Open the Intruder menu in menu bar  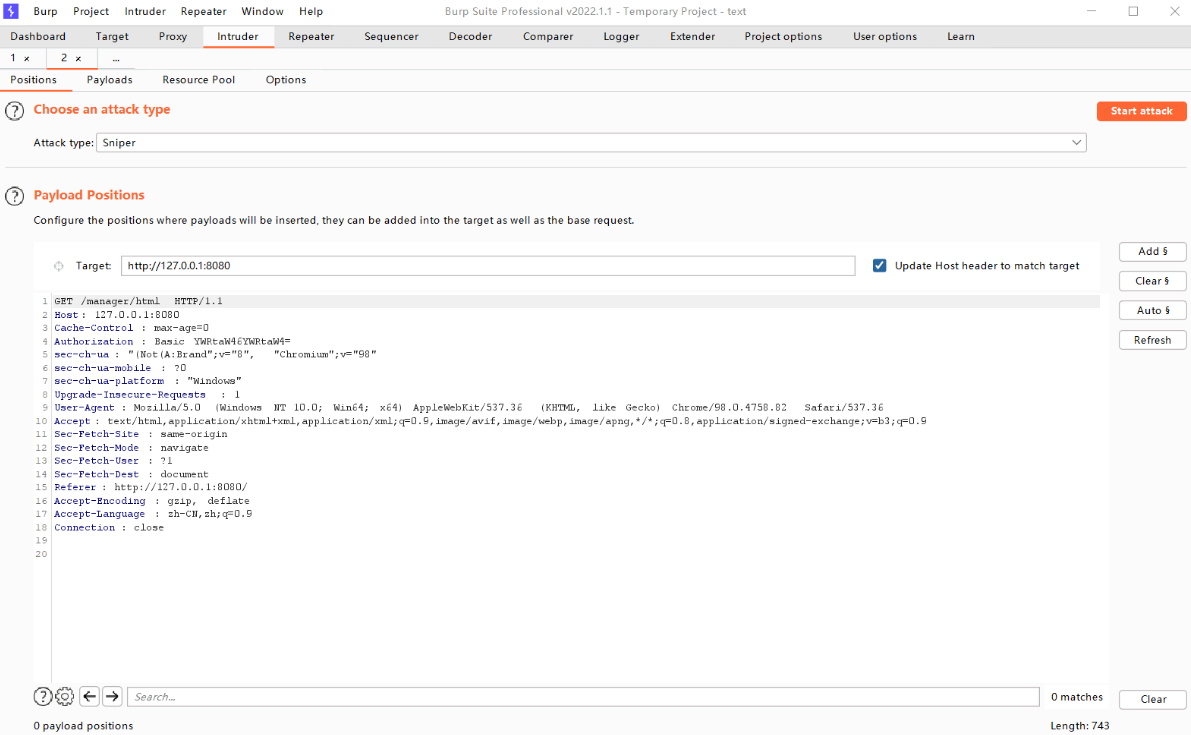pos(145,11)
